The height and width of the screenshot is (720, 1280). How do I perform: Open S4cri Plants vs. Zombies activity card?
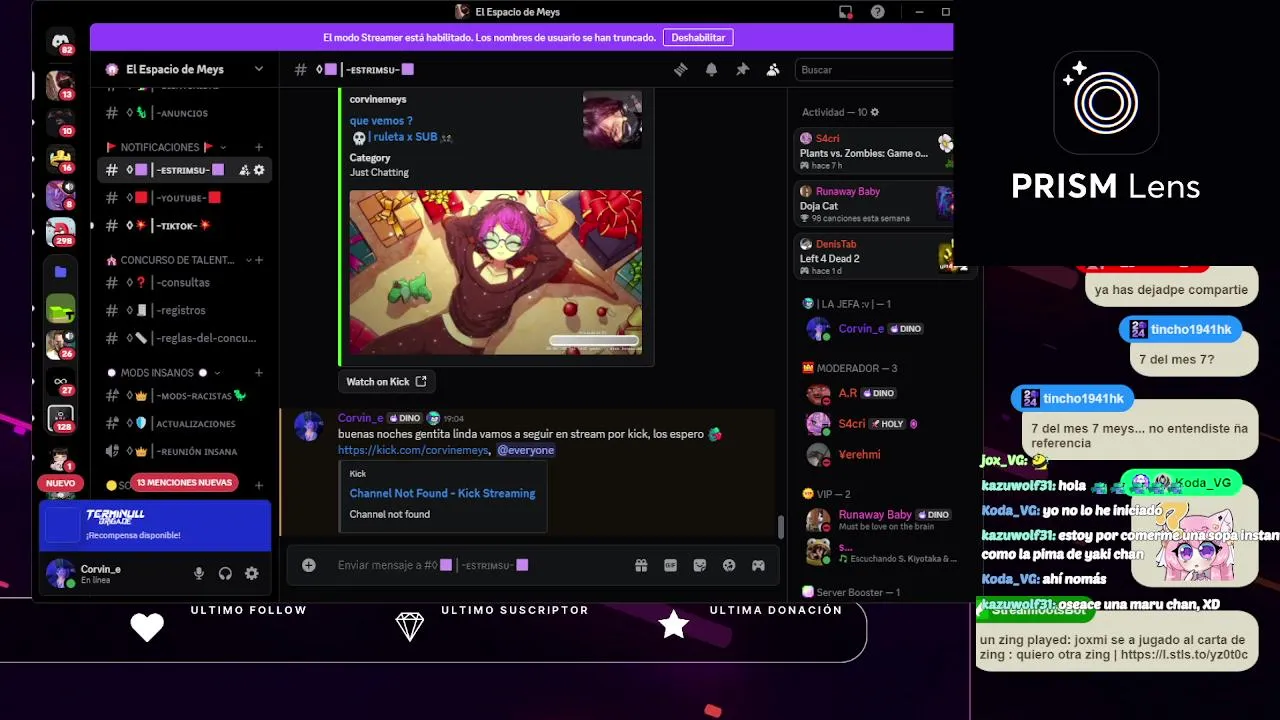click(876, 151)
